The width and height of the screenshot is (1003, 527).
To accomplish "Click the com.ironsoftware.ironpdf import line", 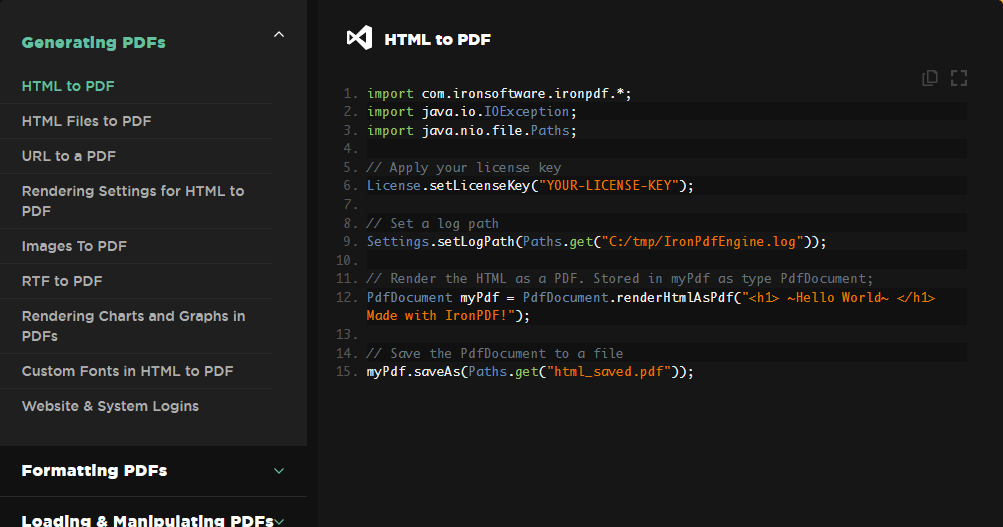I will click(499, 93).
